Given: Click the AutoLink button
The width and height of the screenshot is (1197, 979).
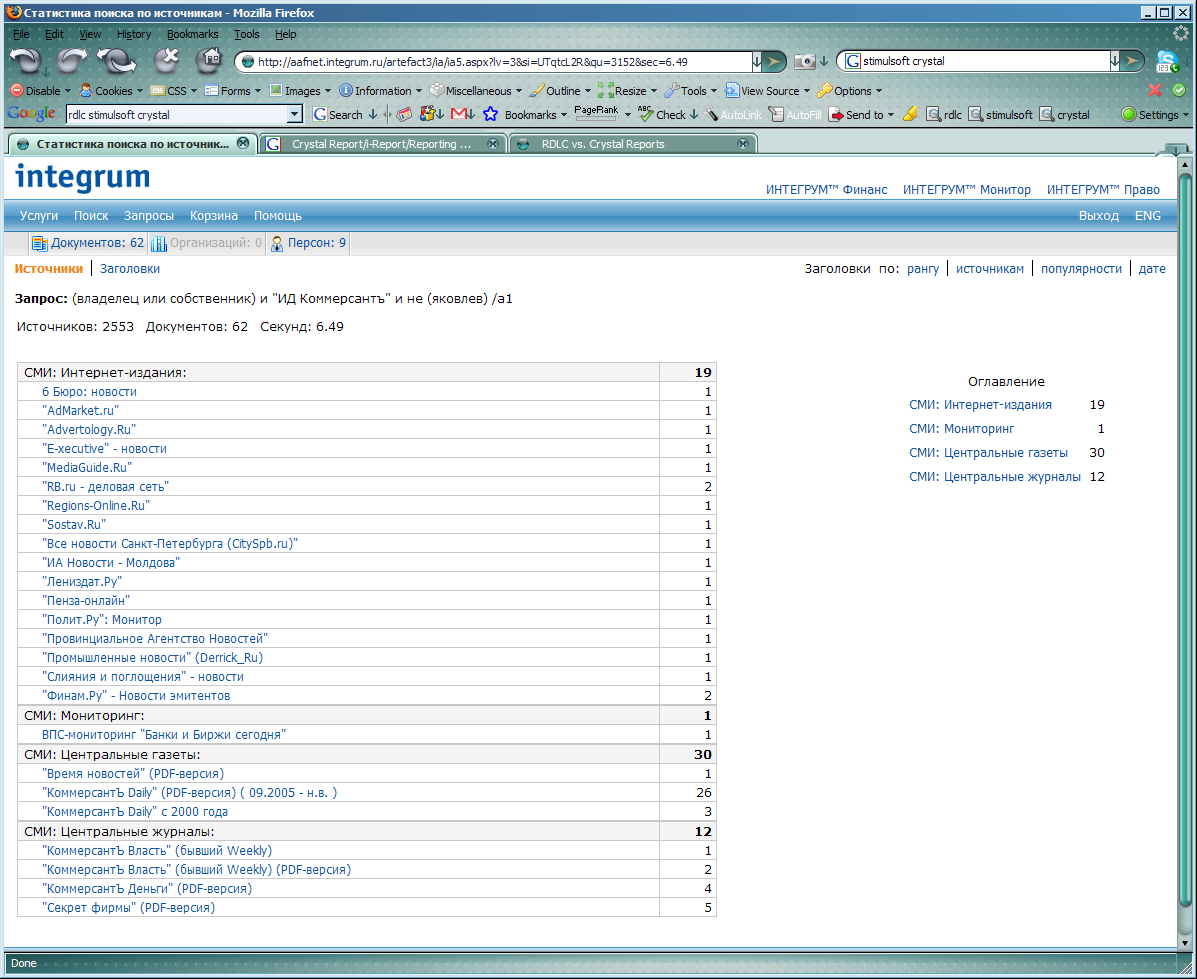Looking at the screenshot, I should coord(734,115).
